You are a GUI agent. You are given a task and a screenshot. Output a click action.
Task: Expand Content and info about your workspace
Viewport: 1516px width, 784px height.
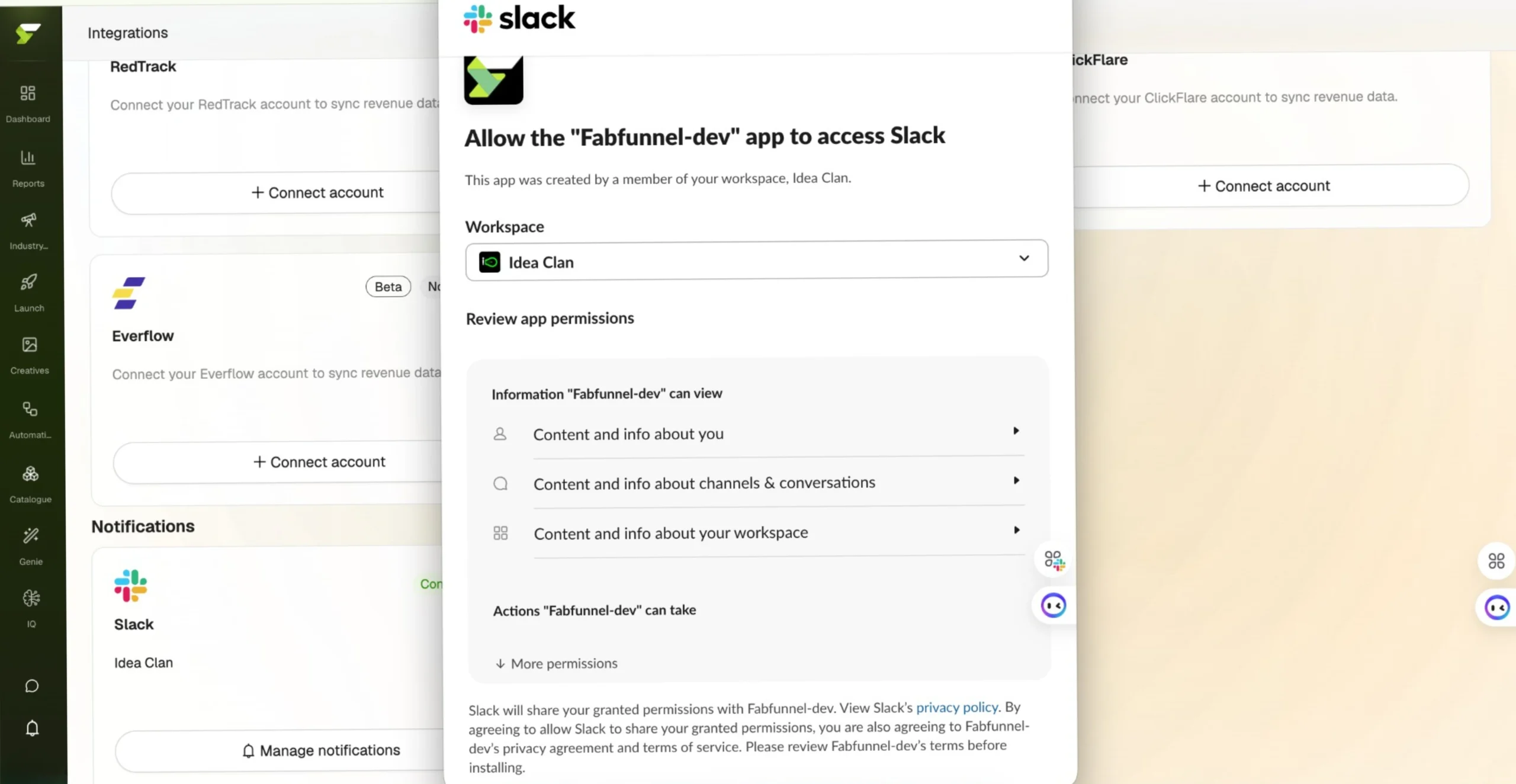pyautogui.click(x=757, y=533)
